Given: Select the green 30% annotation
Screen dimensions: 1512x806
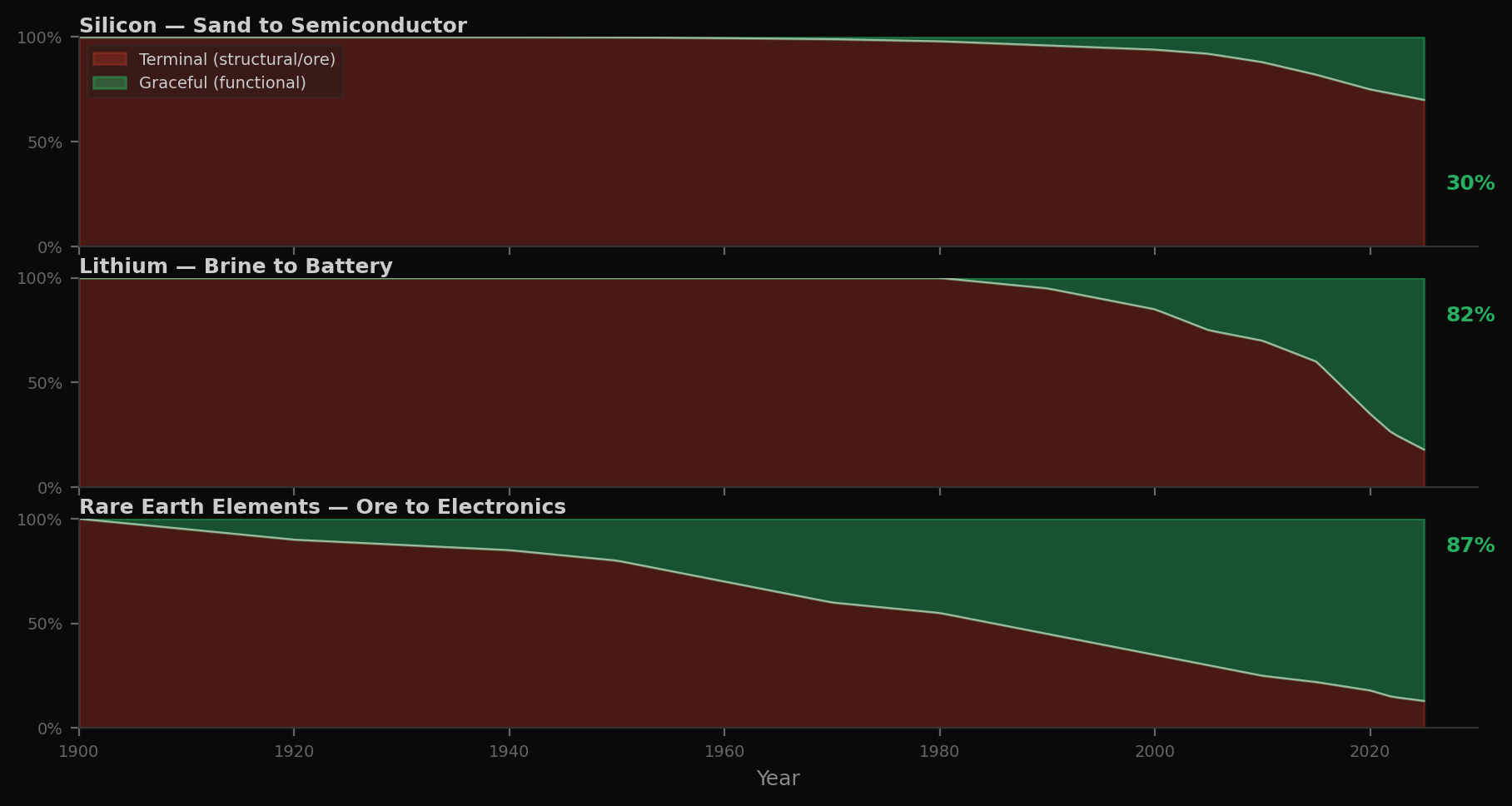Looking at the screenshot, I should 1470,182.
